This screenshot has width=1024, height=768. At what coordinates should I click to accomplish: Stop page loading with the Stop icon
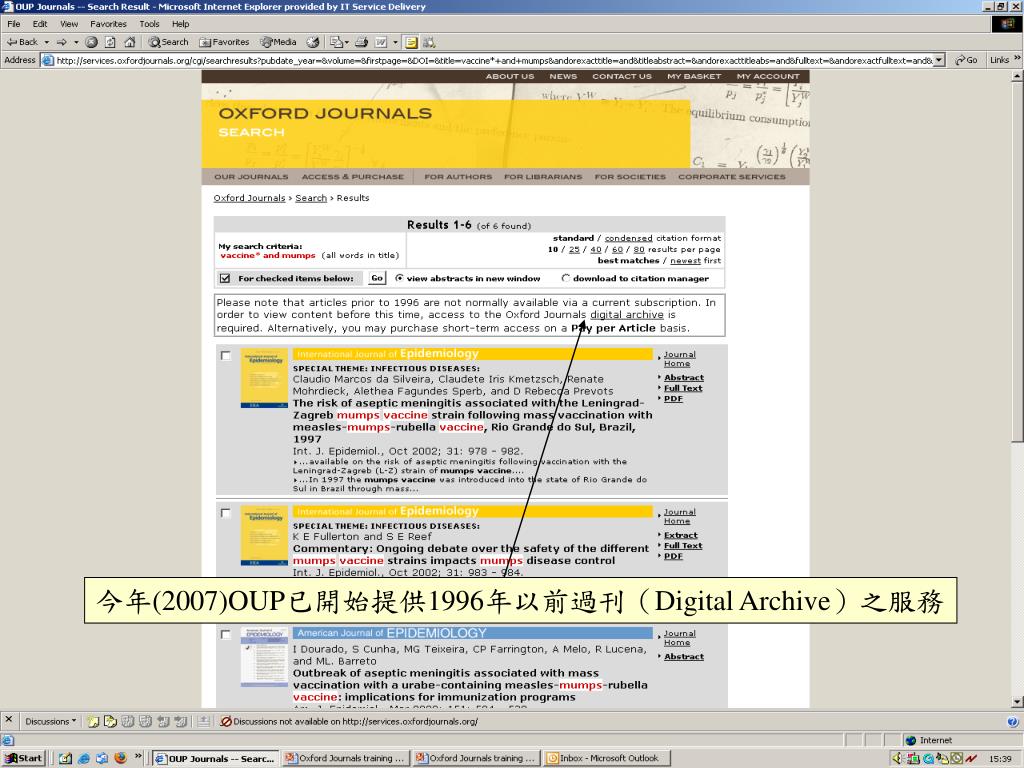[91, 42]
